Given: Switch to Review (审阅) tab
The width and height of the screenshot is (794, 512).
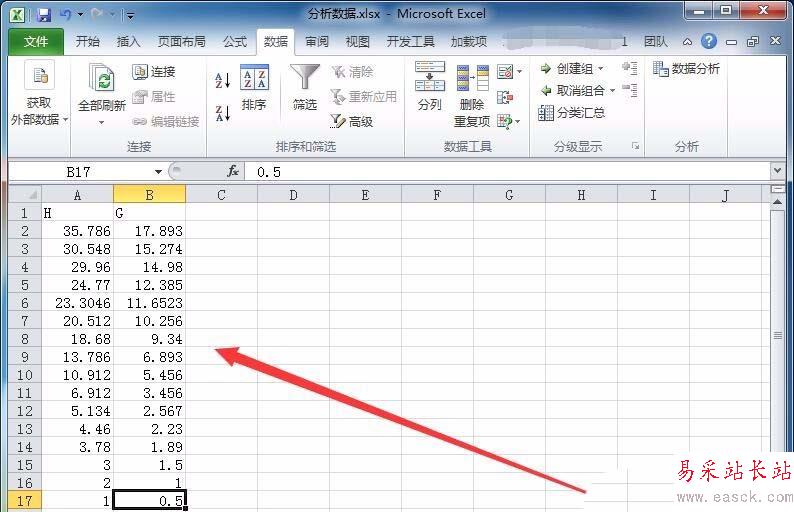Looking at the screenshot, I should [x=316, y=42].
